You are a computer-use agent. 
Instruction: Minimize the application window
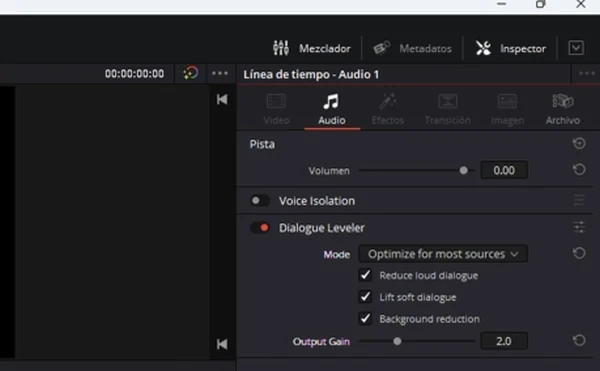click(x=501, y=4)
